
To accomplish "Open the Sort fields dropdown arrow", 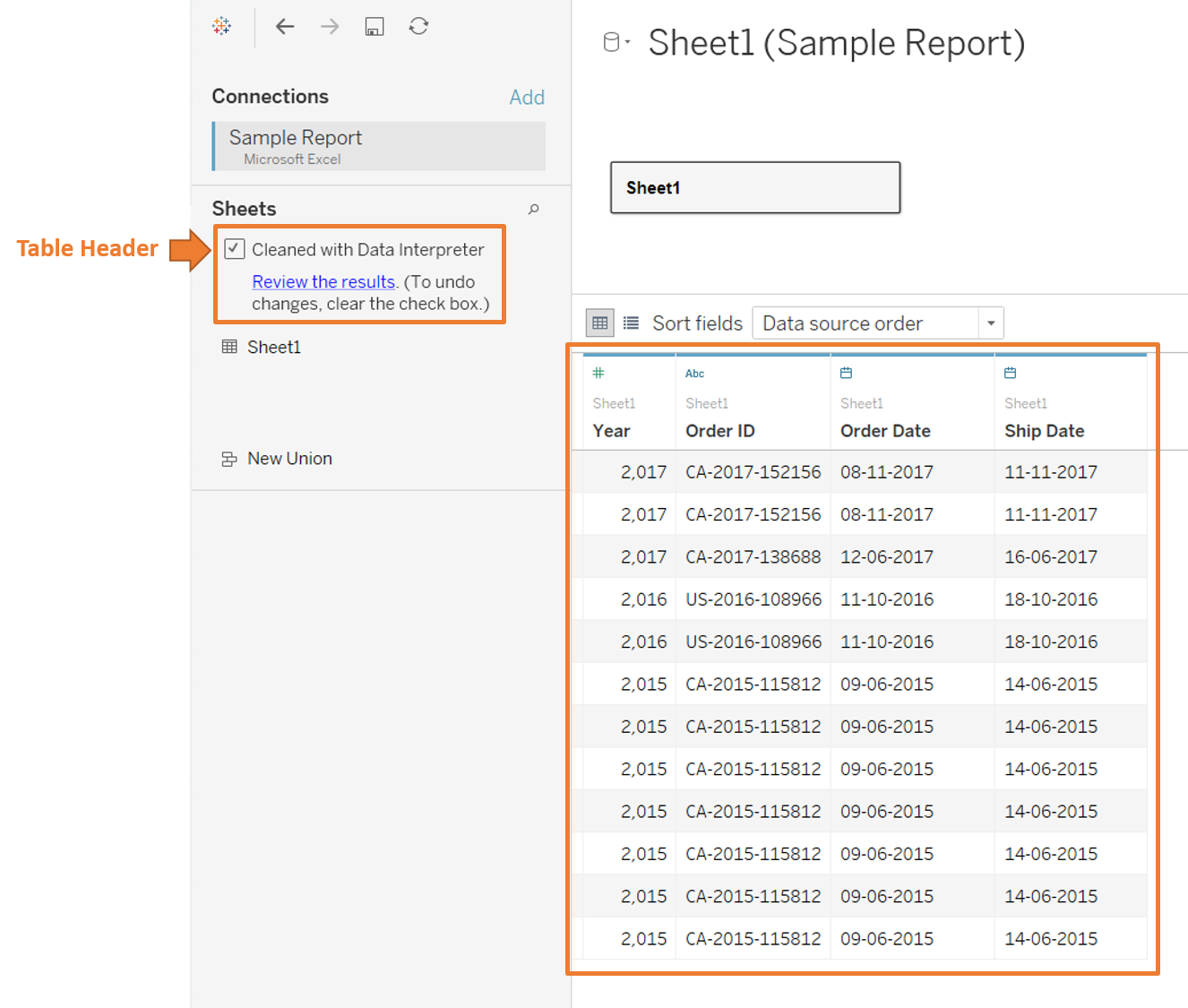I will (991, 323).
